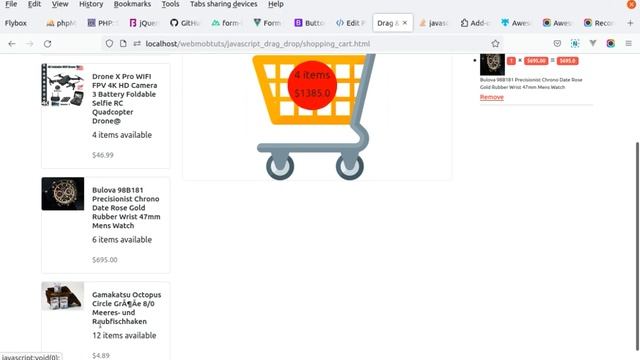
Task: Open the History menu
Action: (x=91, y=4)
